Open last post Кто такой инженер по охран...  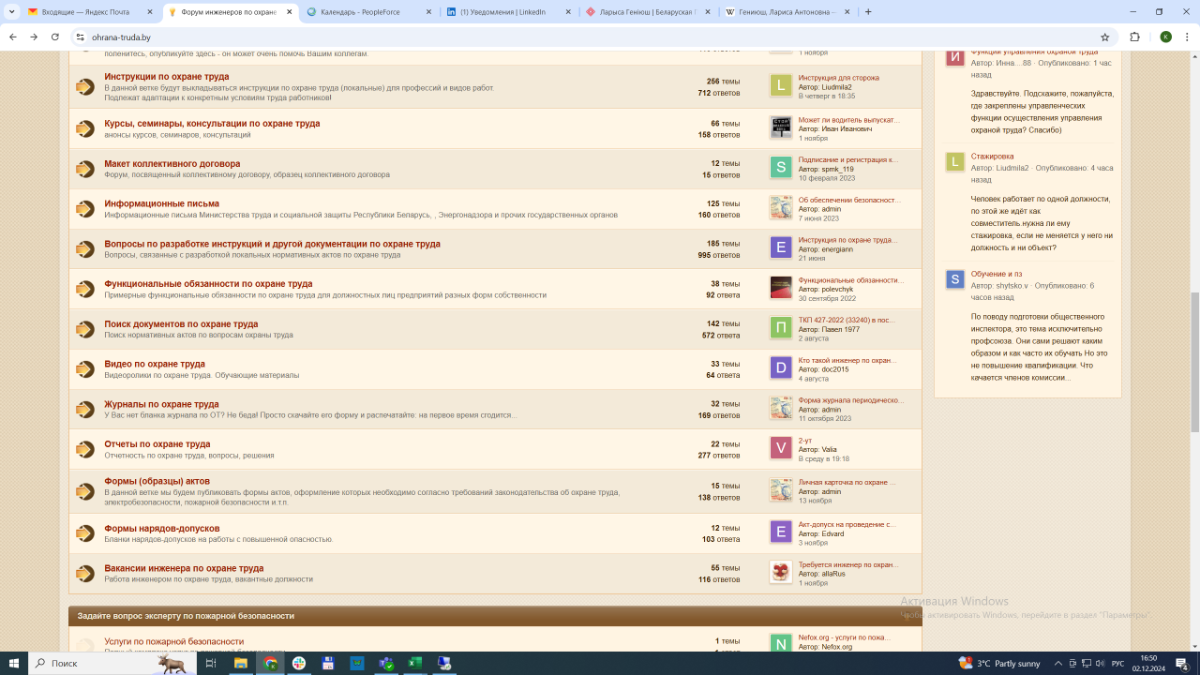(847, 360)
